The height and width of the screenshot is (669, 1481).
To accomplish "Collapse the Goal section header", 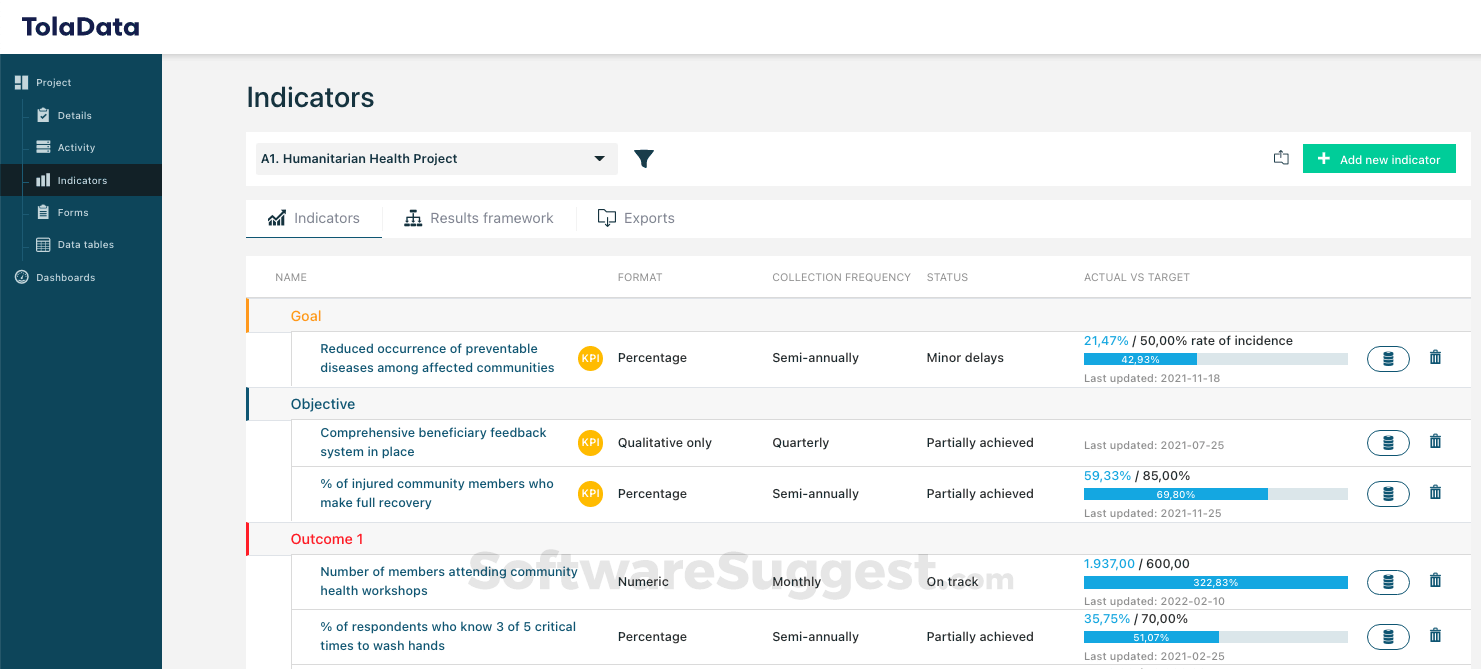I will [305, 315].
